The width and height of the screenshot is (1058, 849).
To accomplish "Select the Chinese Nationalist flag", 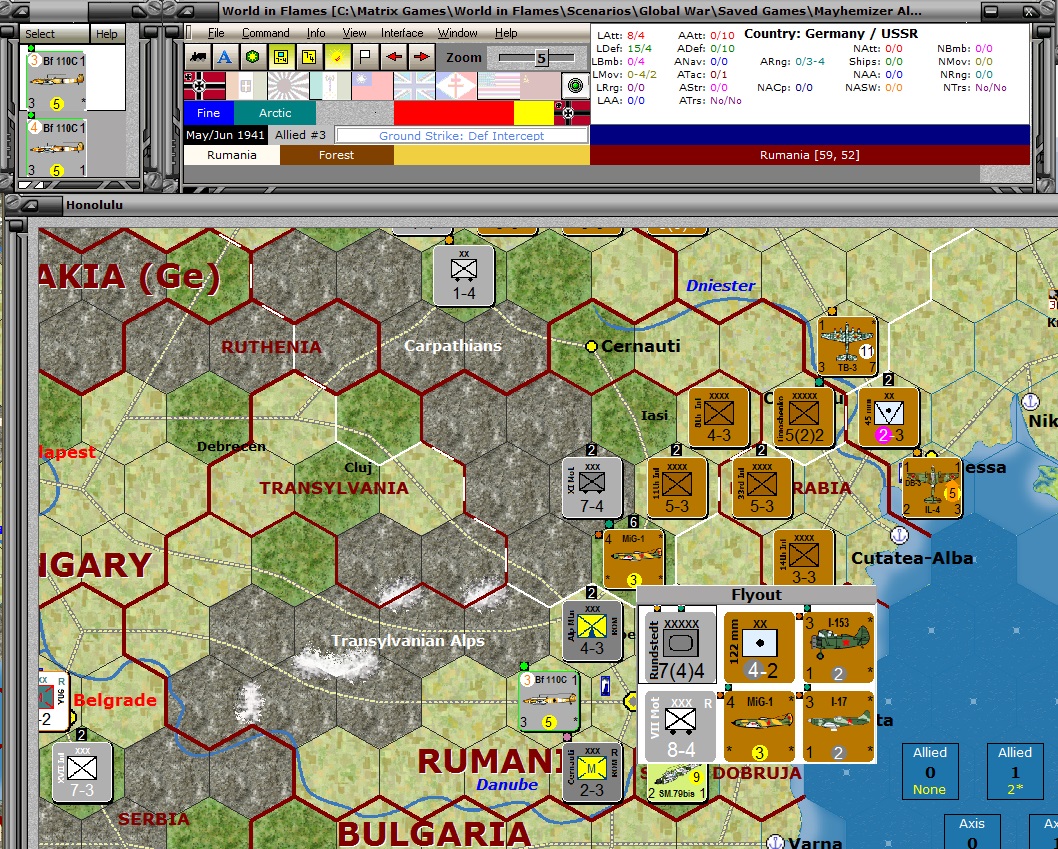I will (x=372, y=86).
